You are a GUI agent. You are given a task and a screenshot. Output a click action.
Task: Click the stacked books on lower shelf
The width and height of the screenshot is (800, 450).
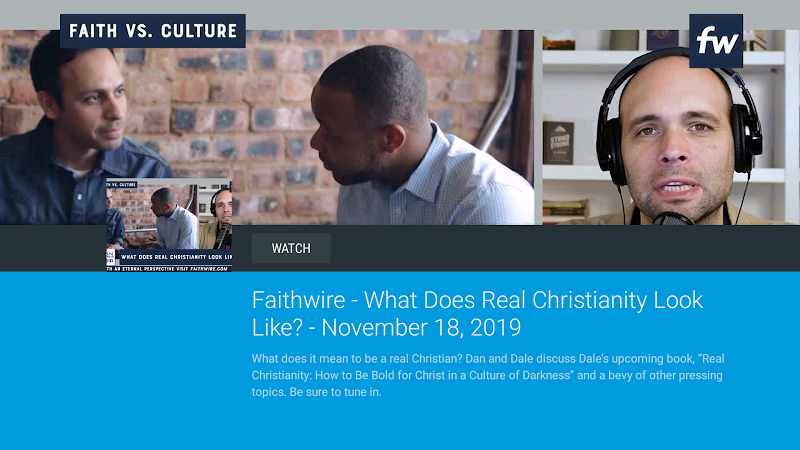pos(565,209)
